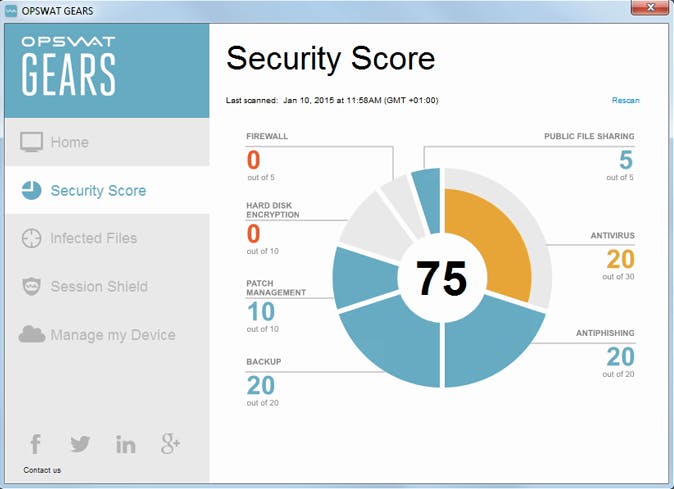
Task: Click the Public File Sharing chart slice
Action: [x=429, y=200]
